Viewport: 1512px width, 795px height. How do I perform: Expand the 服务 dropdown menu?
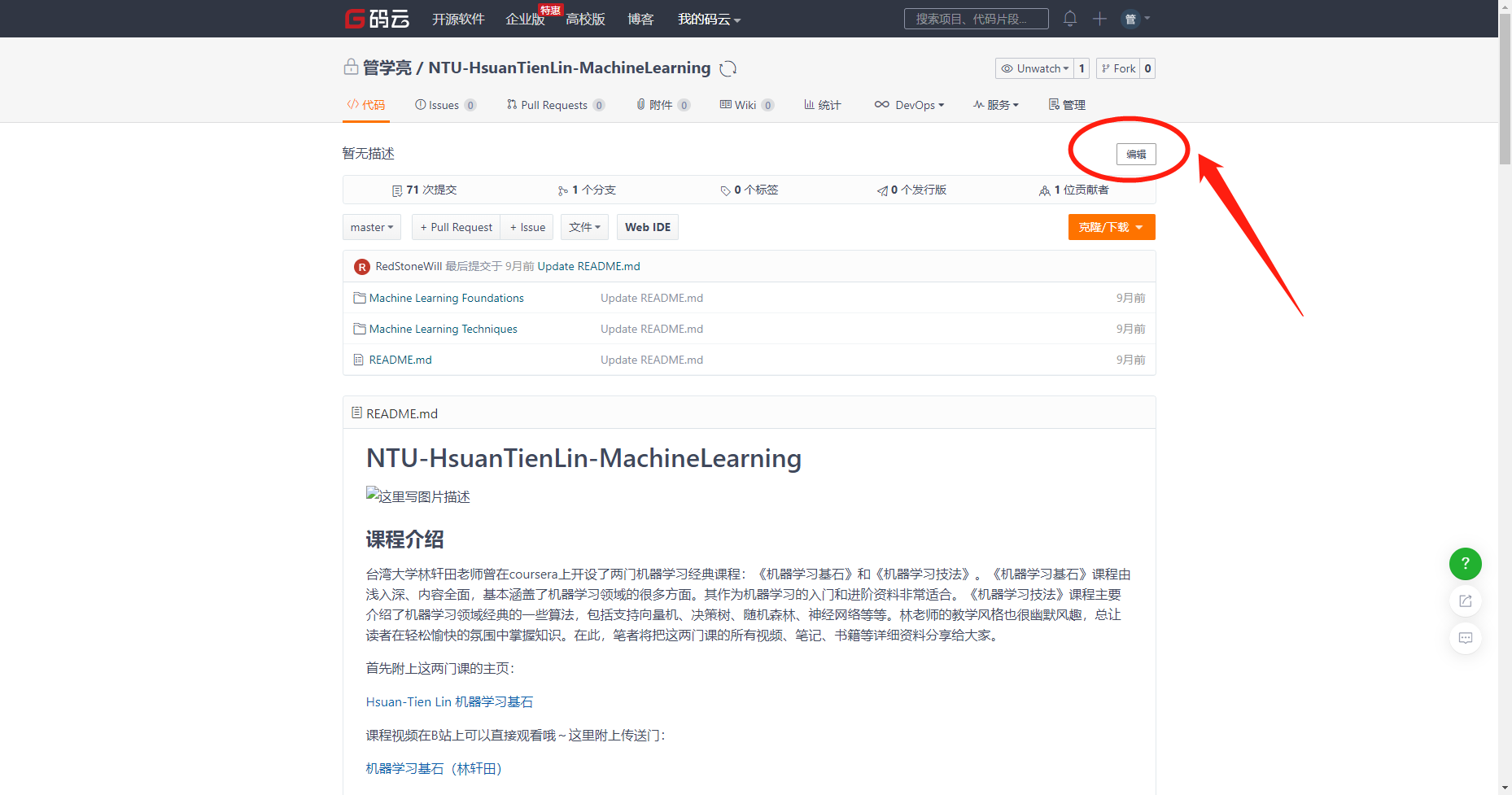995,105
